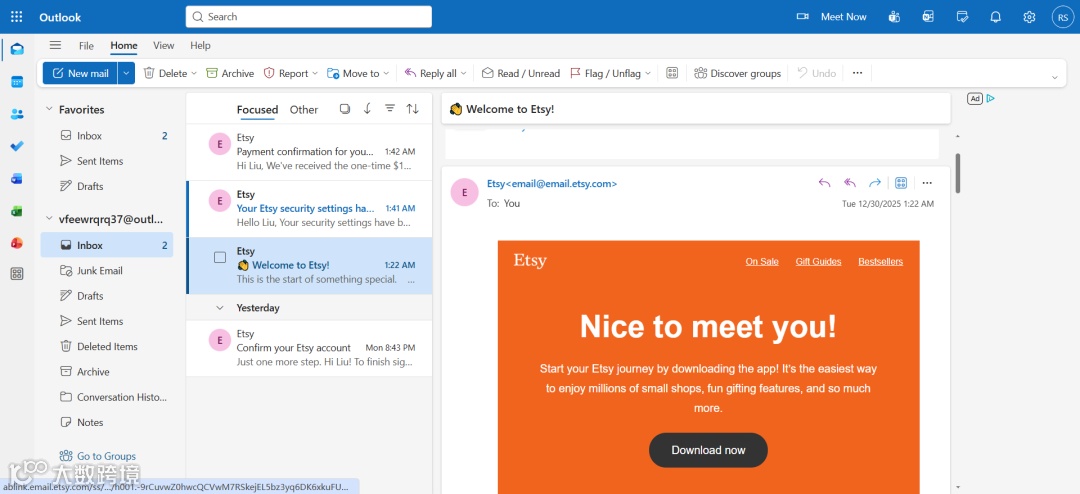Click Download now in the Etsy email
1080x494 pixels.
(x=708, y=450)
